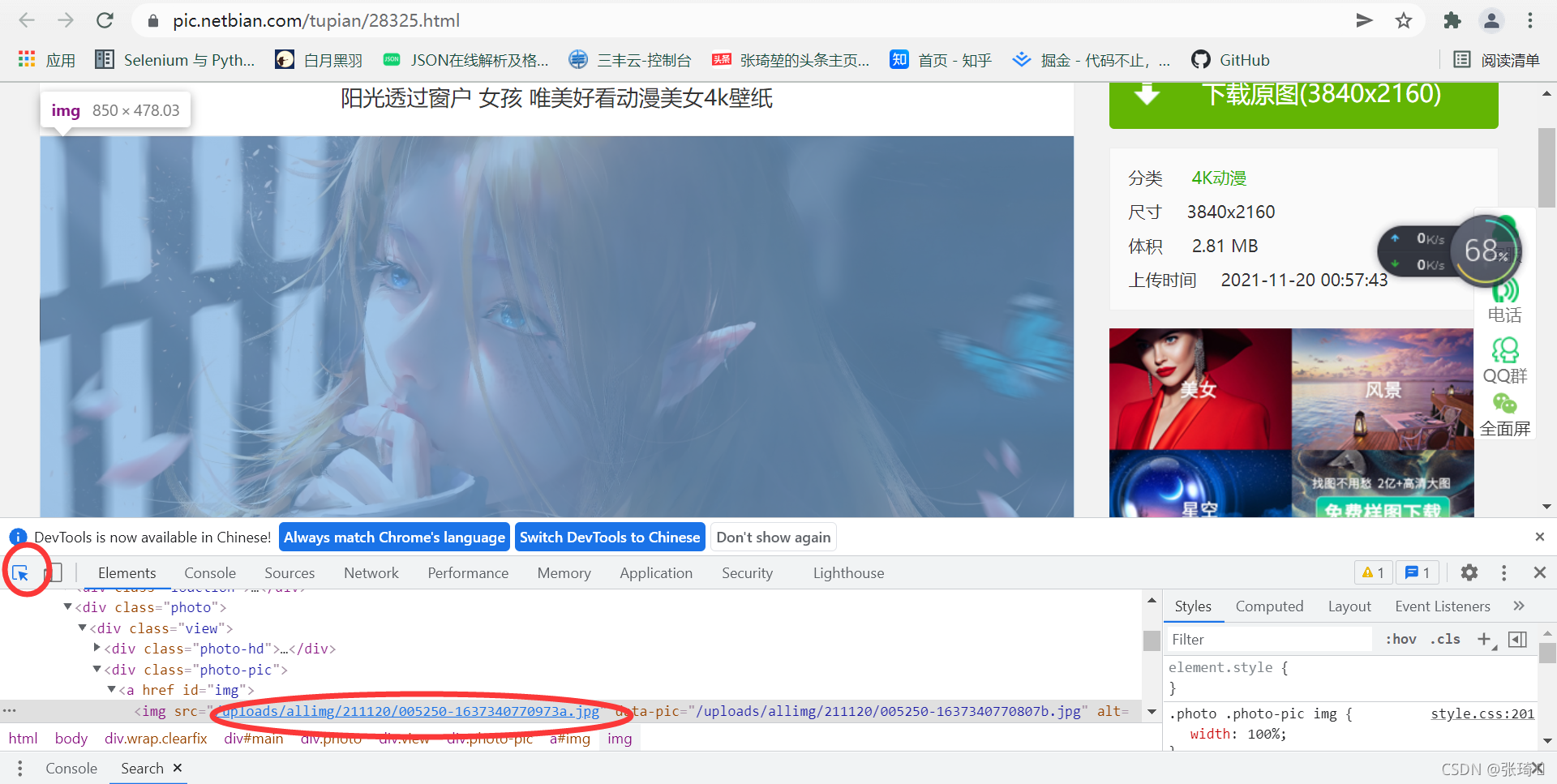This screenshot has width=1557, height=784.
Task: Toggle the device toolbar icon
Action: [54, 573]
